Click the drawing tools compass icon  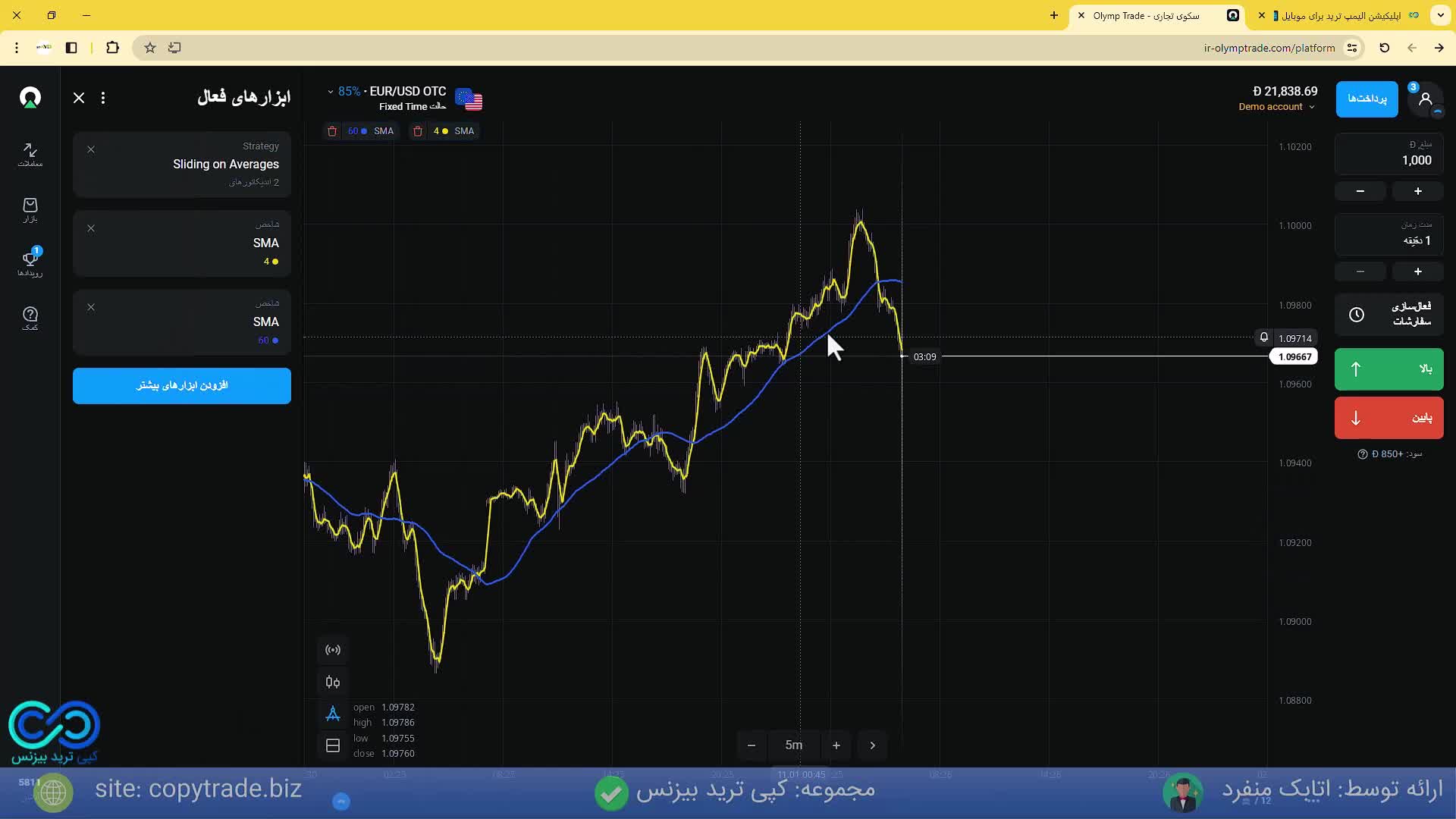pos(332,714)
